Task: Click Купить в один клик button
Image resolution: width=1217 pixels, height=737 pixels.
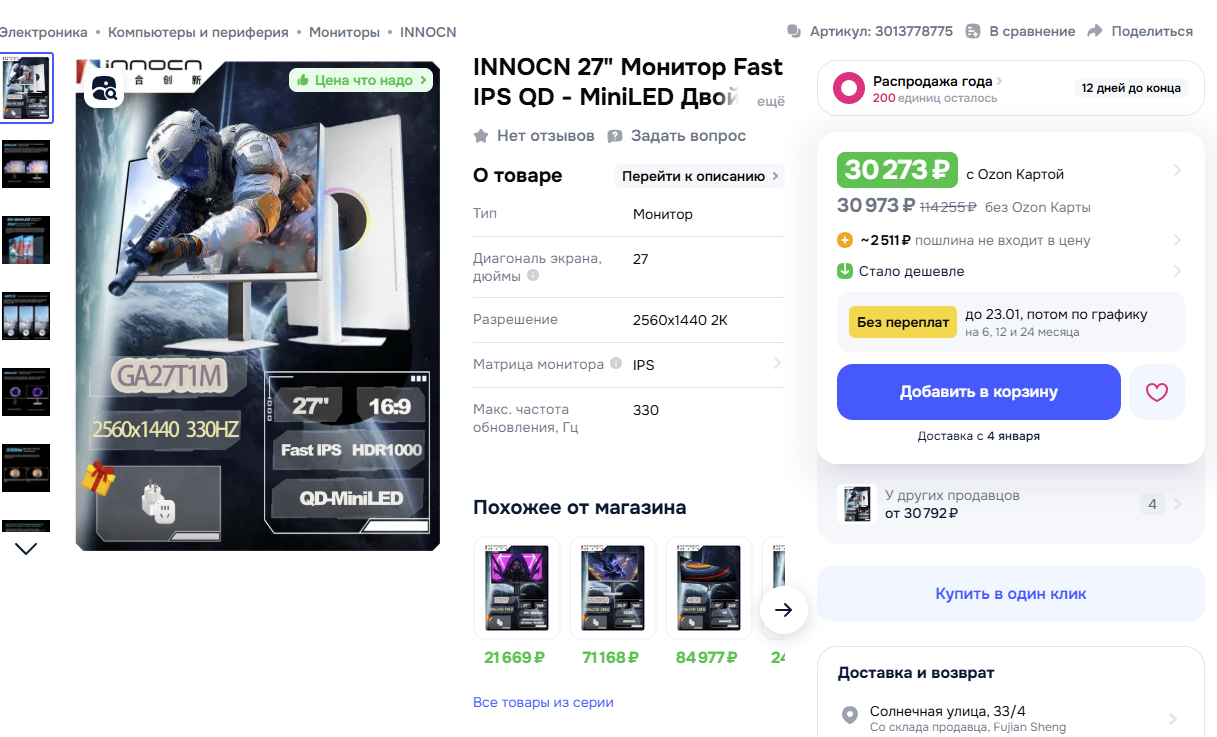Action: pyautogui.click(x=1011, y=594)
